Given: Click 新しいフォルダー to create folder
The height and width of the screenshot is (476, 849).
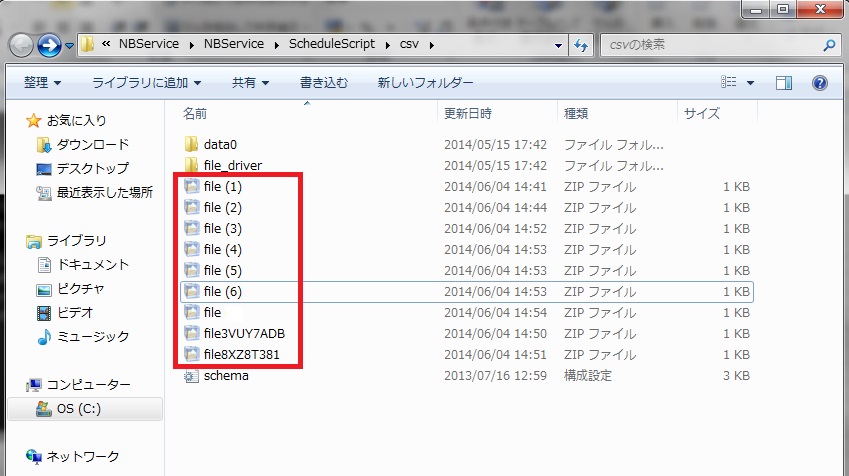Looking at the screenshot, I should click(x=425, y=82).
